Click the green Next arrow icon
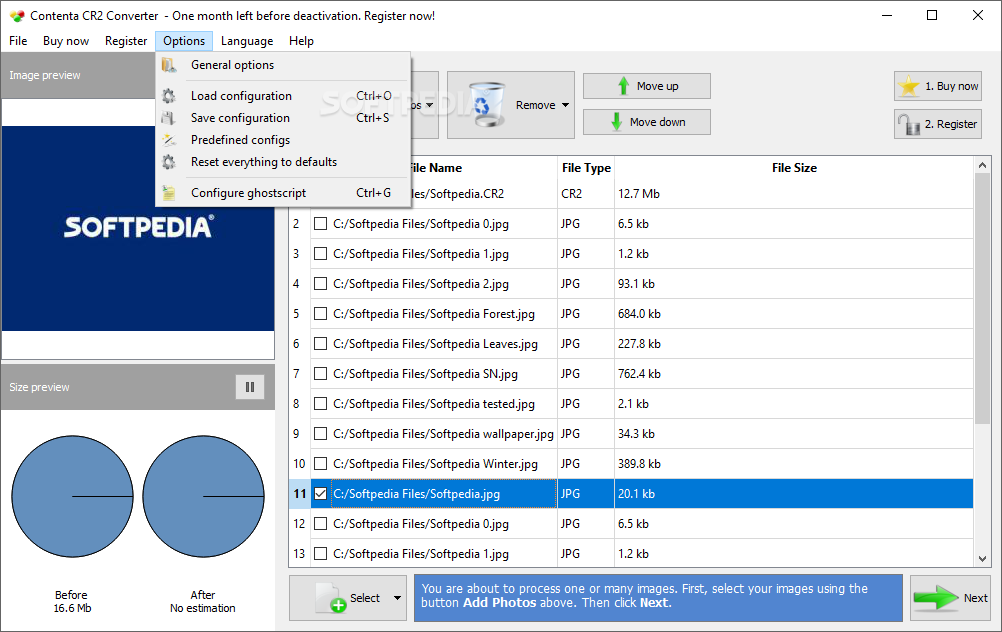Viewport: 1002px width, 632px height. click(936, 598)
